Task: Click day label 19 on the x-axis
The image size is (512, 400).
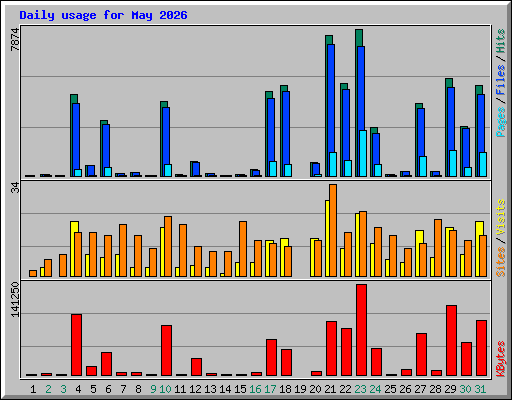Action: coord(300,389)
